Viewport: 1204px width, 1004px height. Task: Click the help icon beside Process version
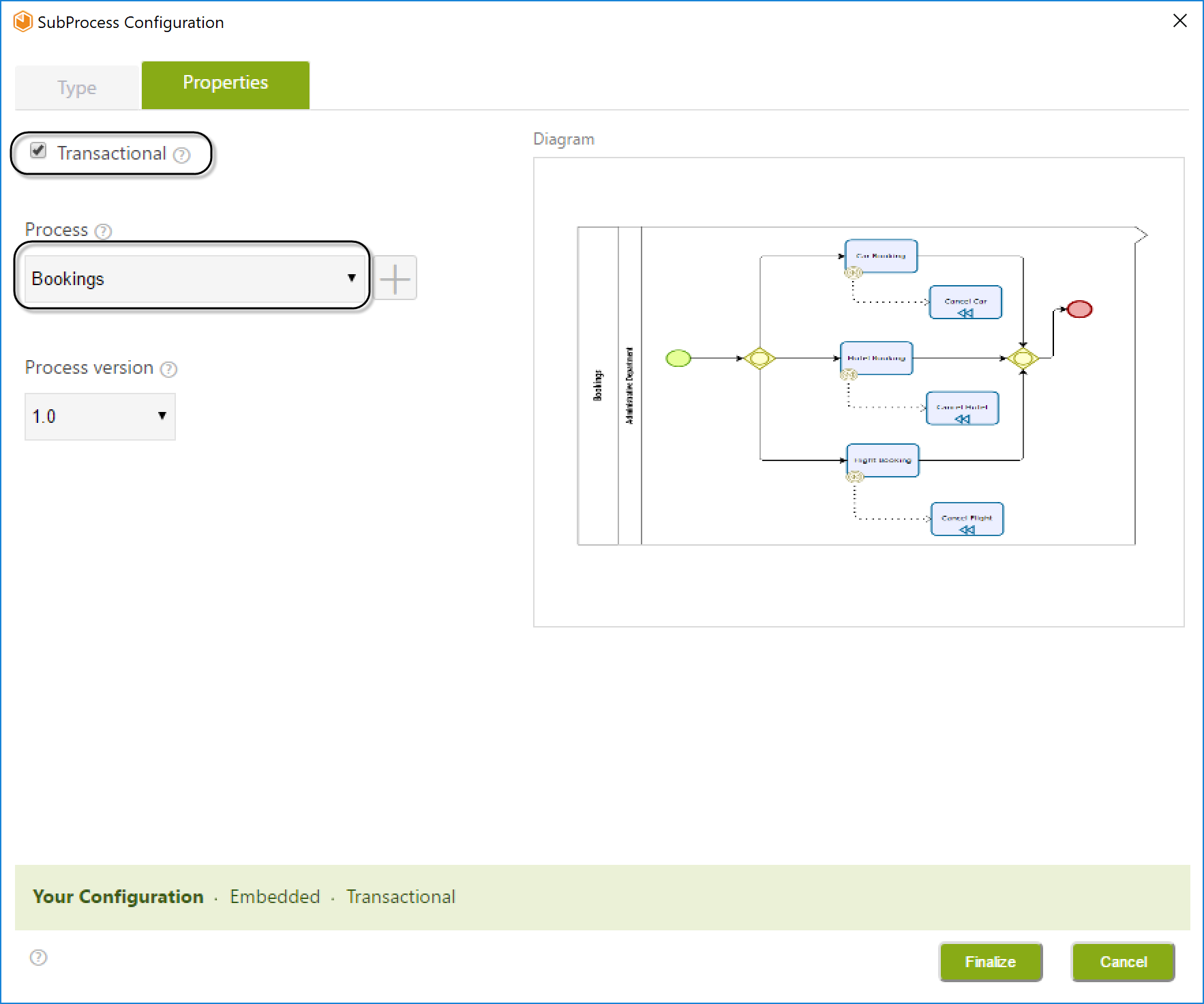[x=168, y=369]
